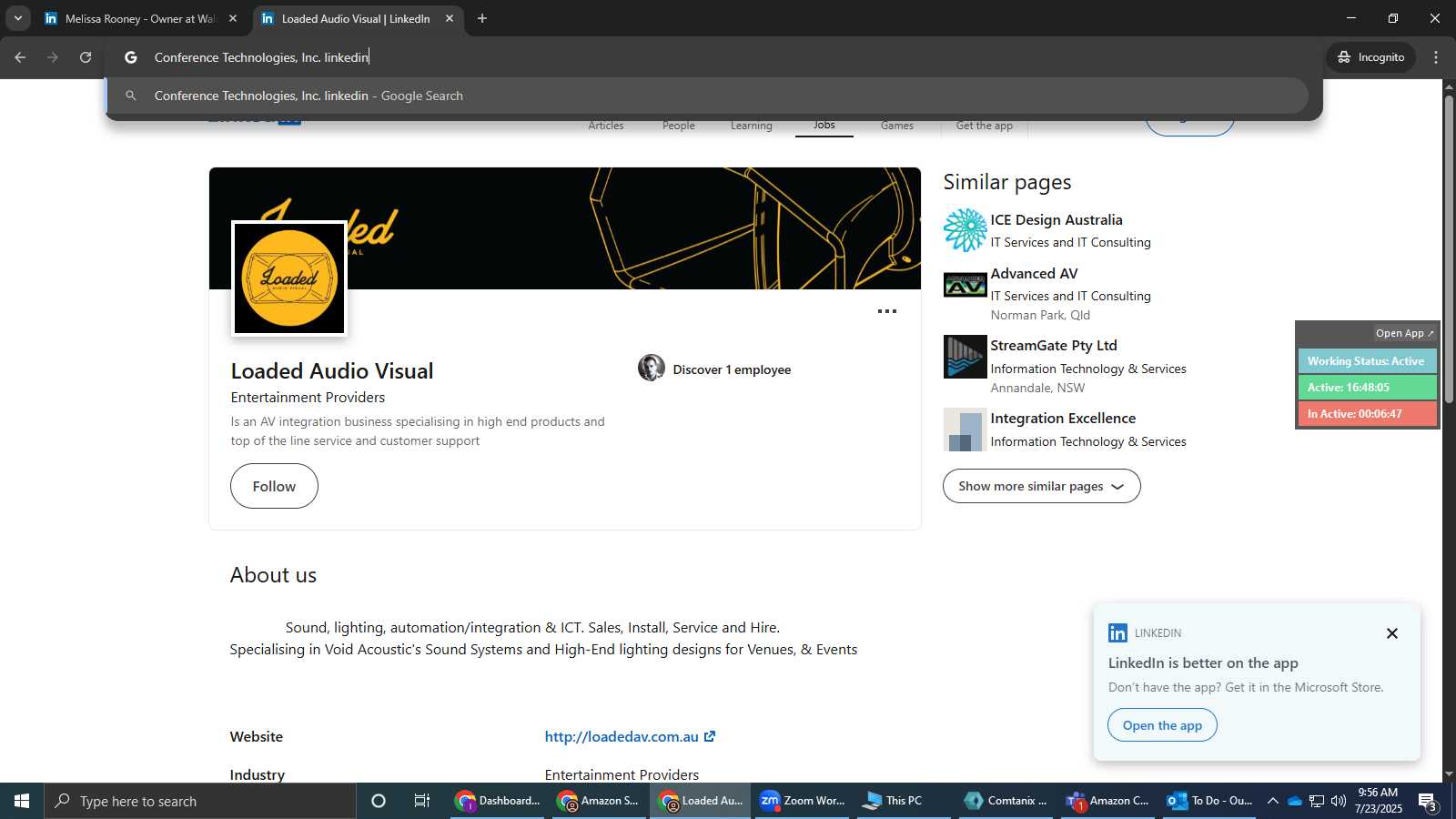Click the StreamGate logo icon
The height and width of the screenshot is (819, 1456).
coord(966,357)
